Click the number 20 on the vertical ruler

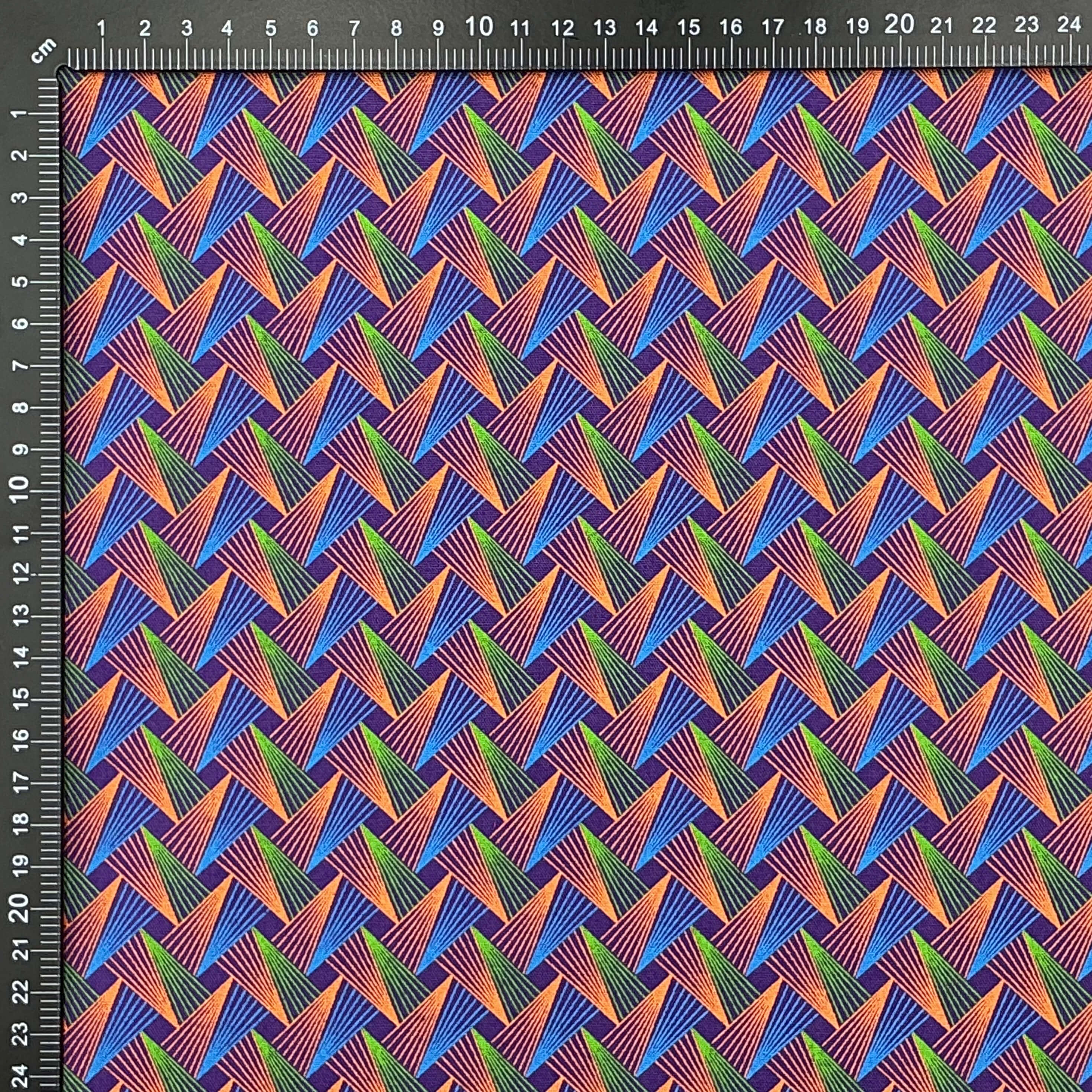pos(21,908)
